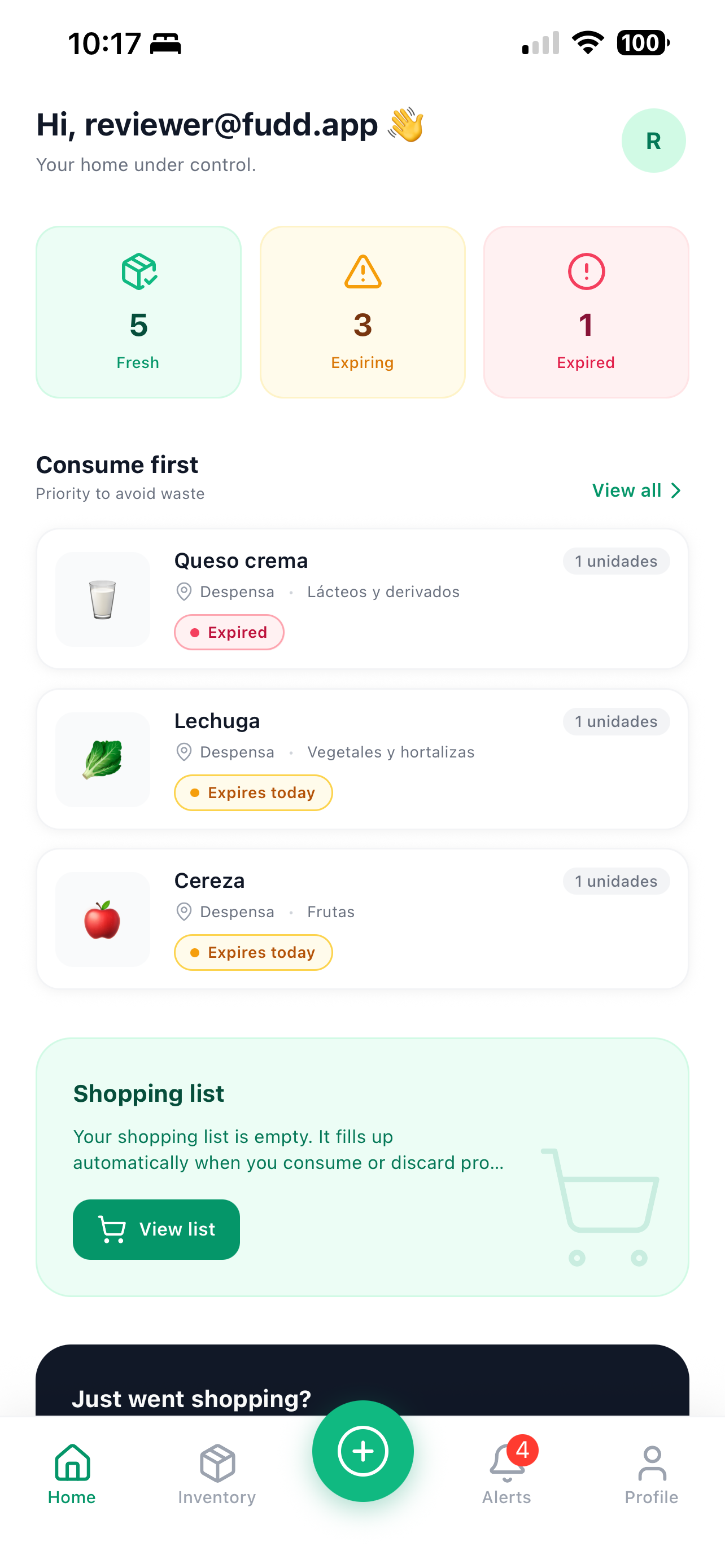Tap the Expiring warning triangle card
This screenshot has width=725, height=1568.
[x=363, y=312]
